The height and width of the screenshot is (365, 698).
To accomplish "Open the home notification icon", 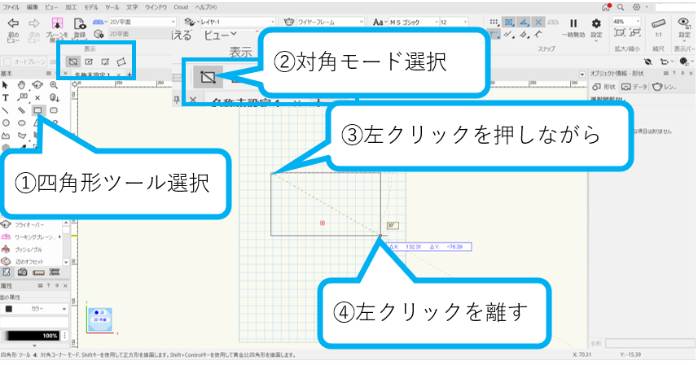I will 606,7.
